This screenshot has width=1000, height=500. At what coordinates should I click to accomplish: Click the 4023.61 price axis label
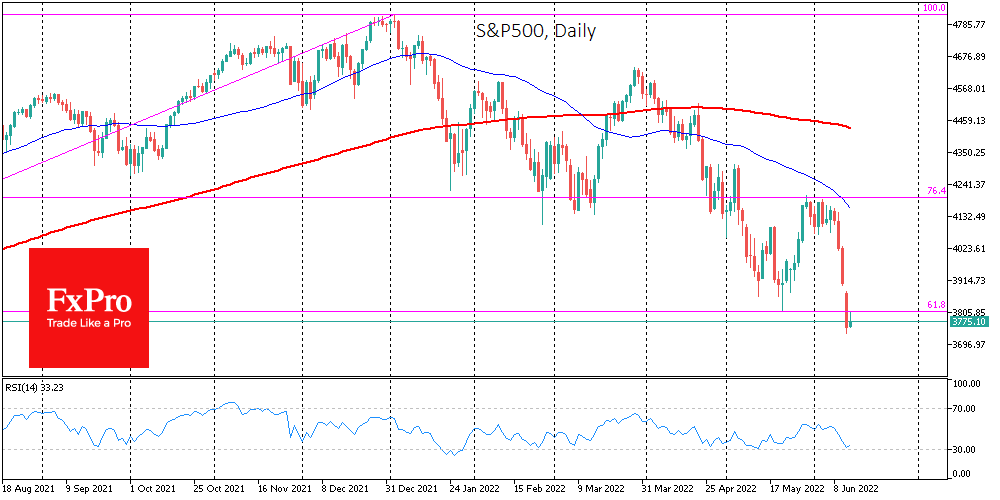click(969, 248)
